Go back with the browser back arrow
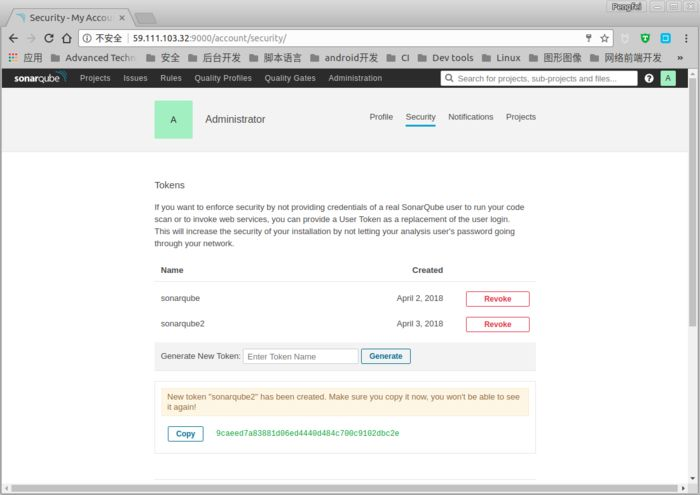 click(13, 38)
